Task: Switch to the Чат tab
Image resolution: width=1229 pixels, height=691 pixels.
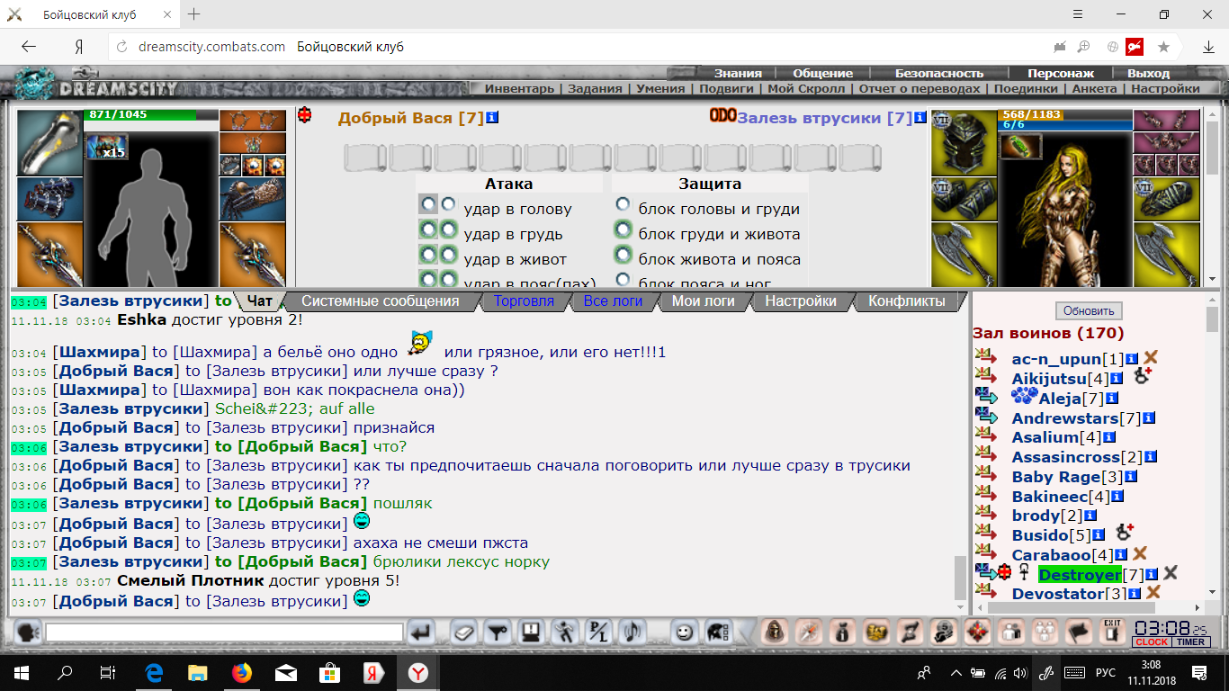Action: (x=259, y=301)
